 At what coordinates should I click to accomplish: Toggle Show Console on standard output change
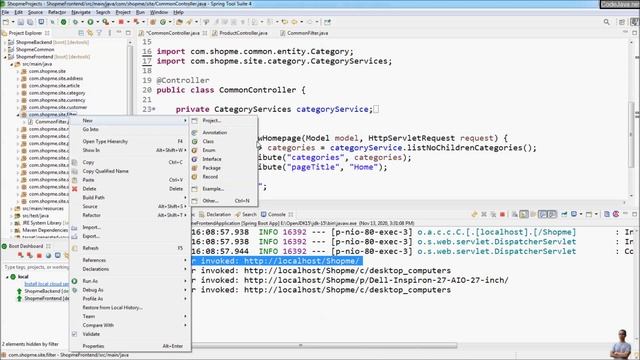pos(542,214)
